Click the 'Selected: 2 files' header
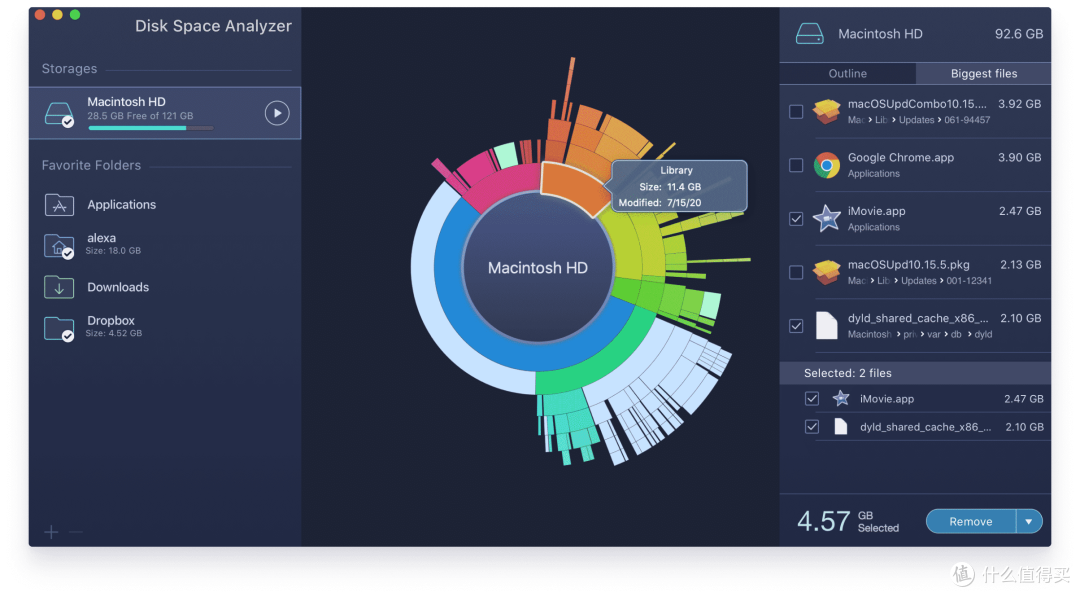 tap(848, 373)
